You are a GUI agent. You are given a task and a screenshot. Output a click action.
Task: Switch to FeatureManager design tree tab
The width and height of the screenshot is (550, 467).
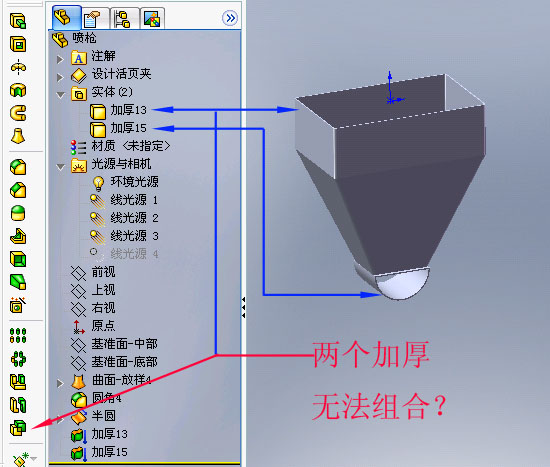66,18
